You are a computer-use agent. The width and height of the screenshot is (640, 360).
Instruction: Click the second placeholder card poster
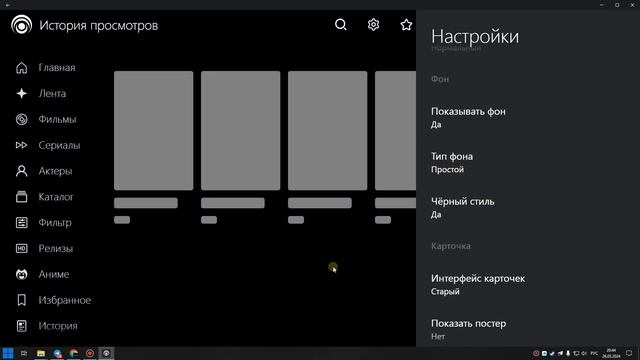tap(240, 131)
